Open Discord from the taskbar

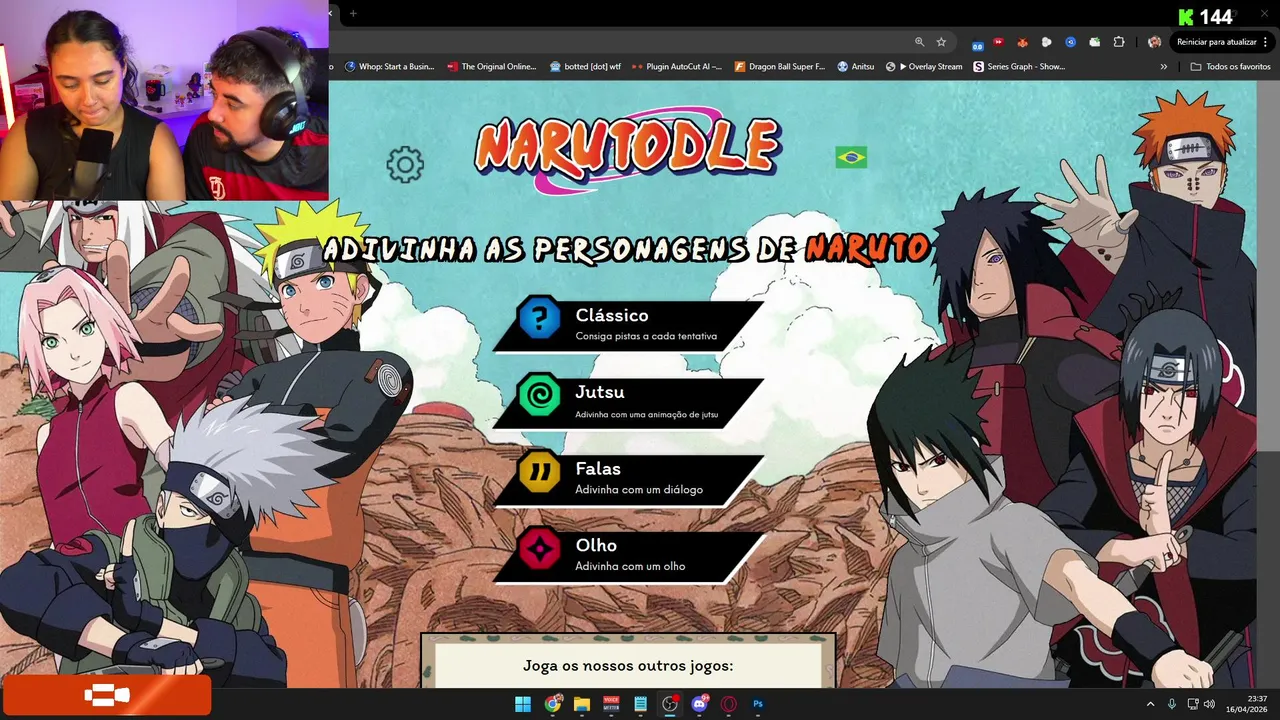click(x=699, y=704)
